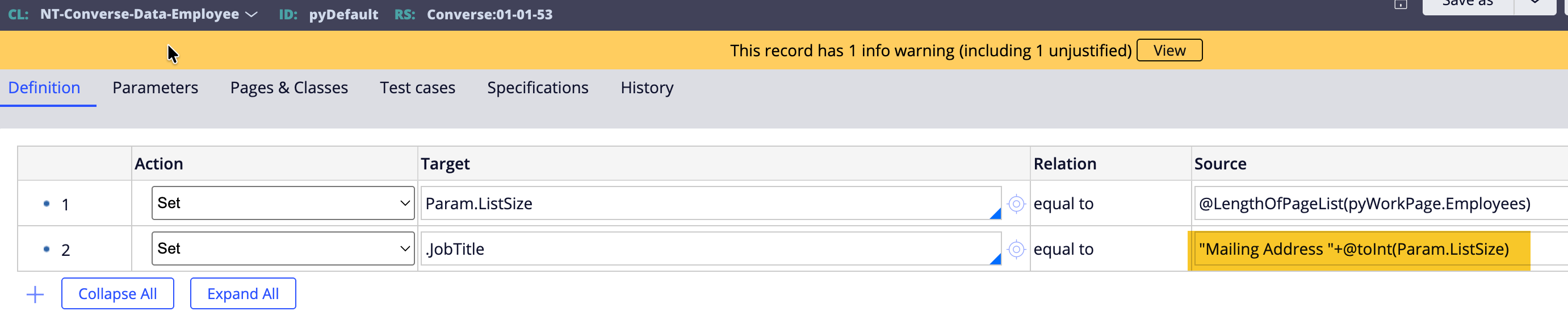Click the lock icon beside Save as

[1401, 5]
